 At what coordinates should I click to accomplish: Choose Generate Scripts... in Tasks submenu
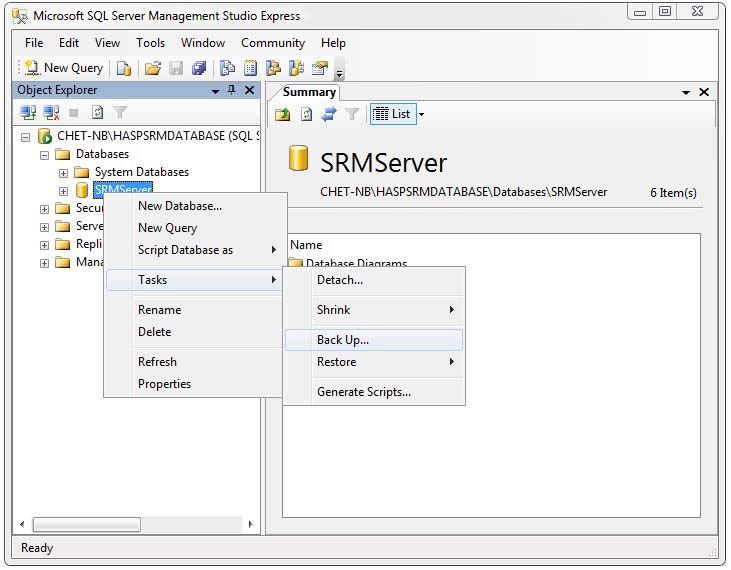coord(374,392)
